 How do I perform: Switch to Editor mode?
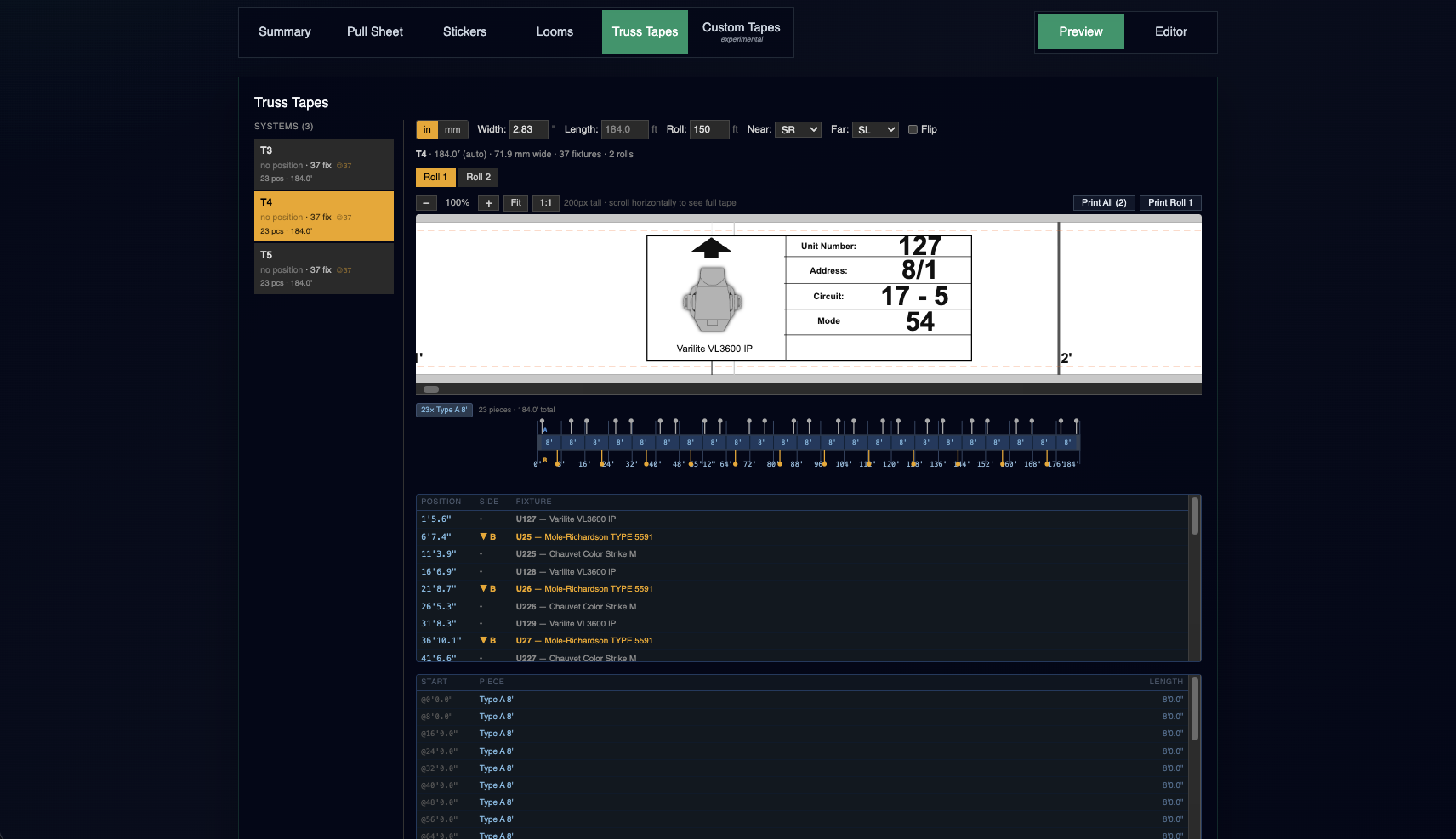[1171, 31]
